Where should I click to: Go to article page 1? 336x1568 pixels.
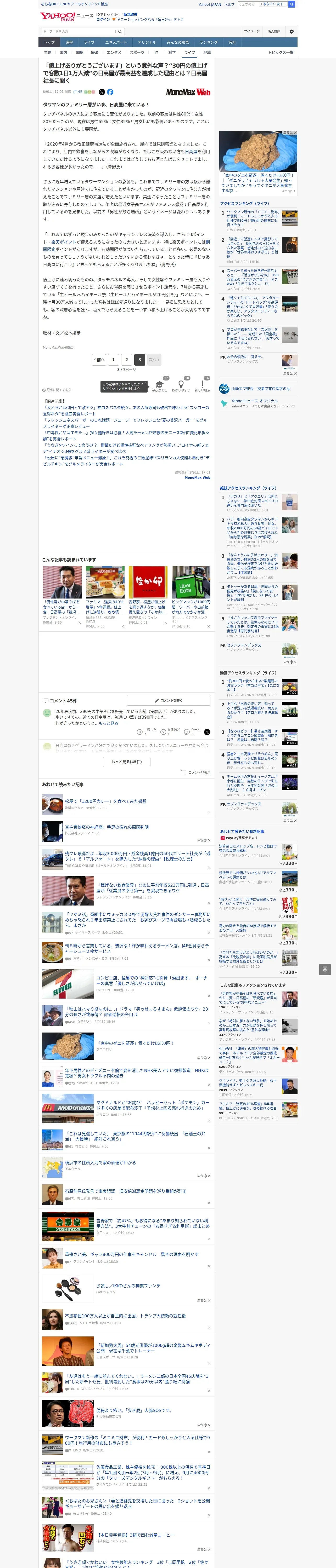[x=113, y=360]
